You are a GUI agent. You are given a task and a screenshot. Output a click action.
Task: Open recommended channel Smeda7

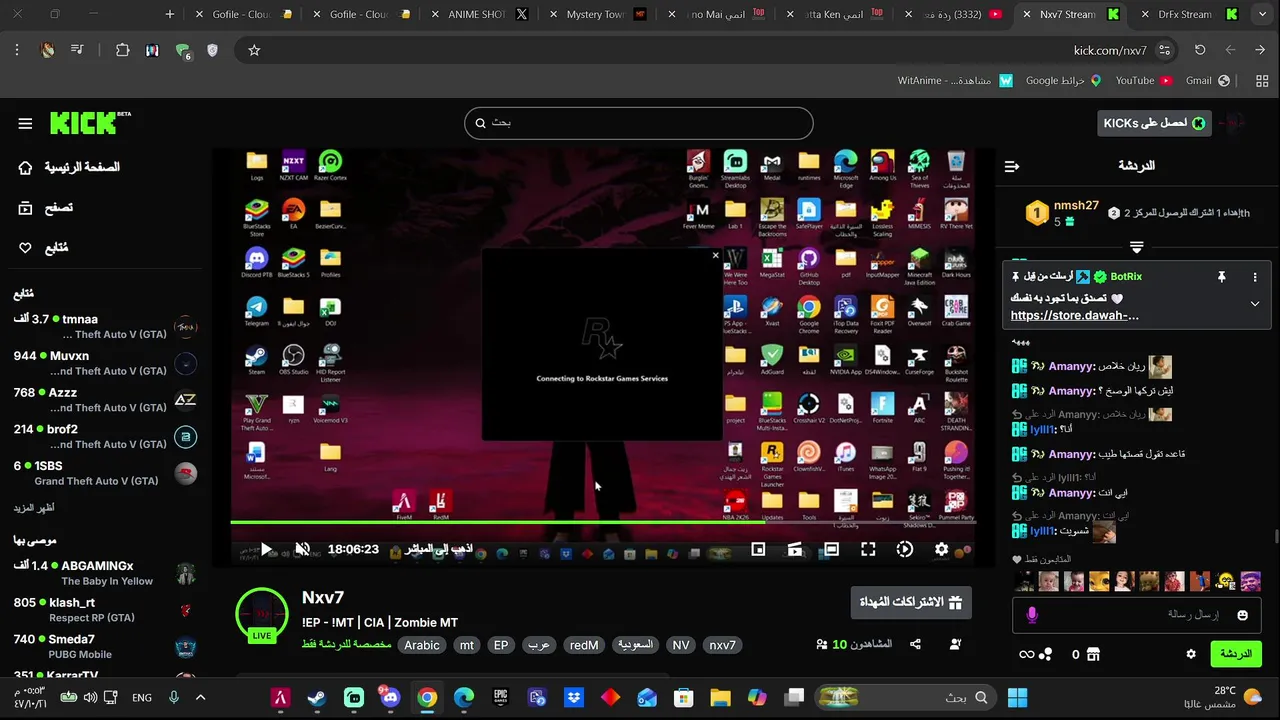tap(105, 646)
